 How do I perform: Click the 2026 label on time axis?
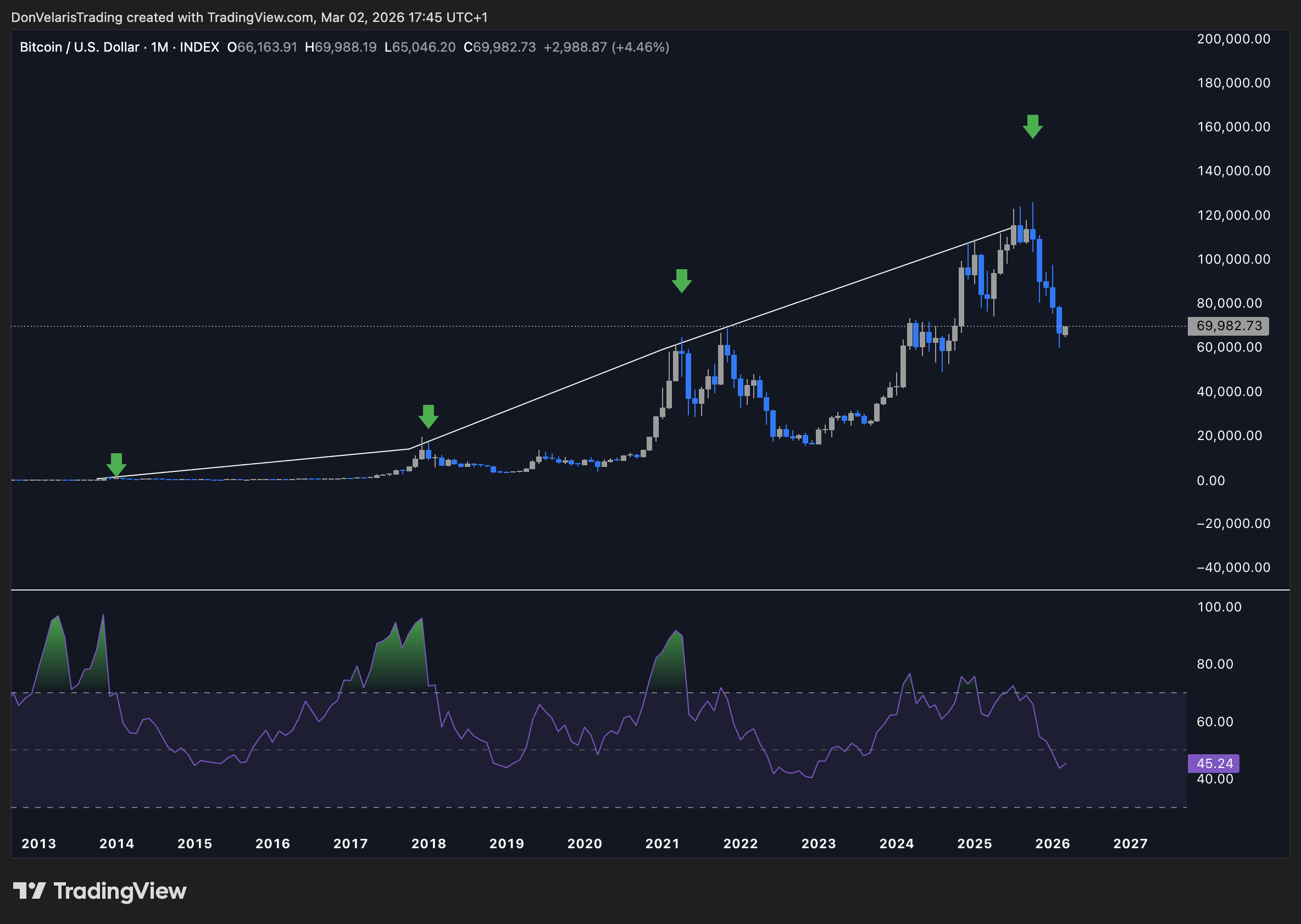(1053, 844)
